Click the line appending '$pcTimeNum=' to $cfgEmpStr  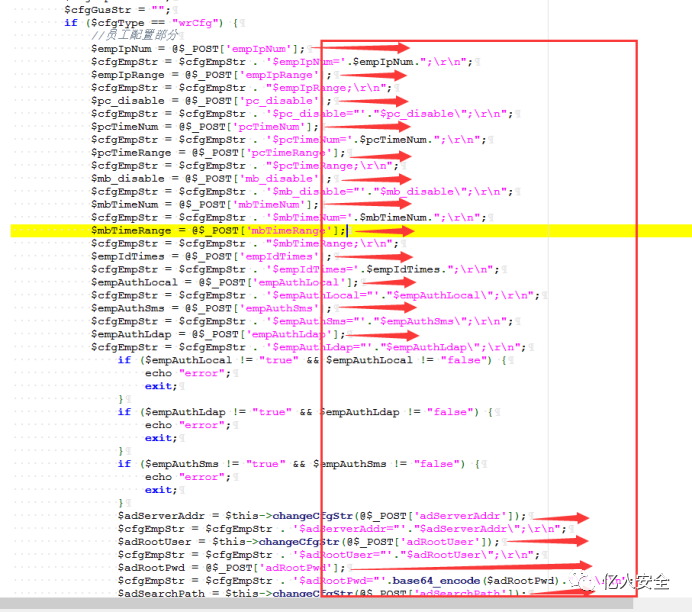pos(288,139)
